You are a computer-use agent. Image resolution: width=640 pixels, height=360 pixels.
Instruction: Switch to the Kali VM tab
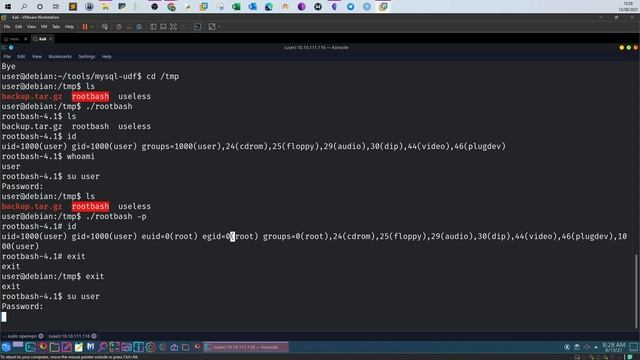pos(42,39)
